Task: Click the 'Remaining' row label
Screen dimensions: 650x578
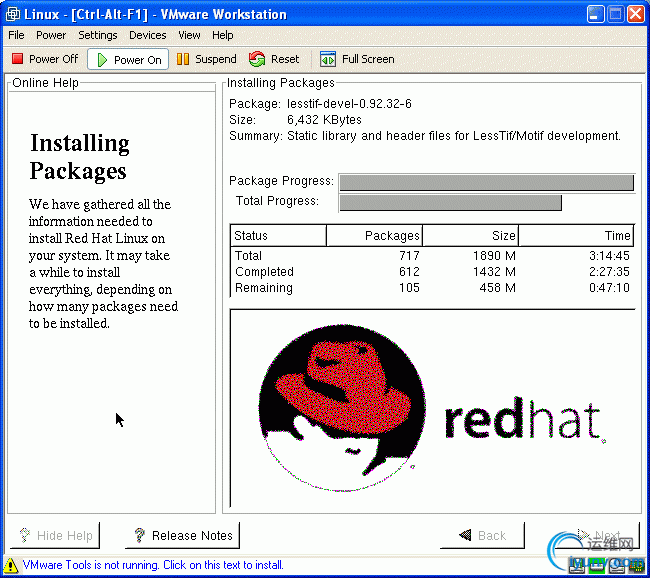Action: [264, 288]
